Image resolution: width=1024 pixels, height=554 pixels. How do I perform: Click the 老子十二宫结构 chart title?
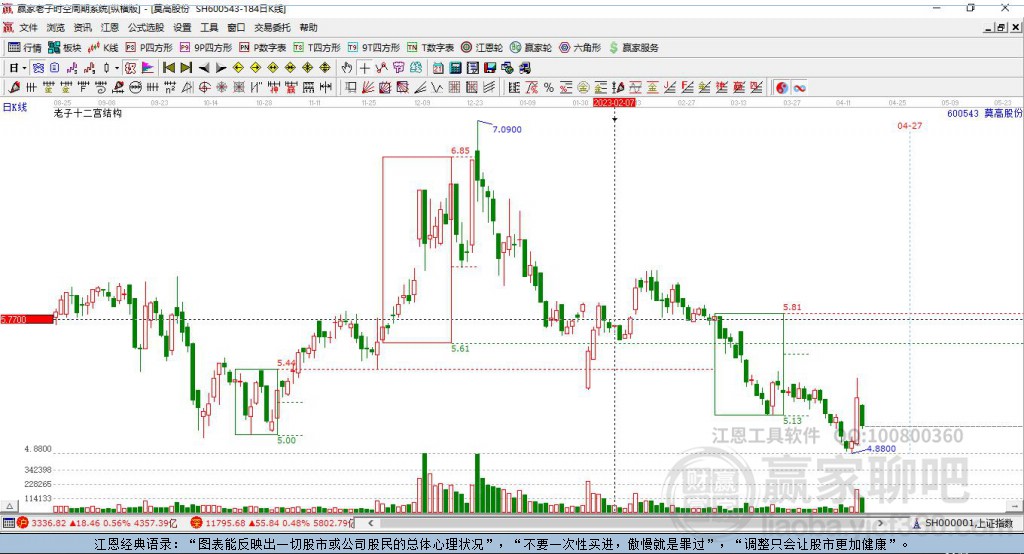(88, 113)
